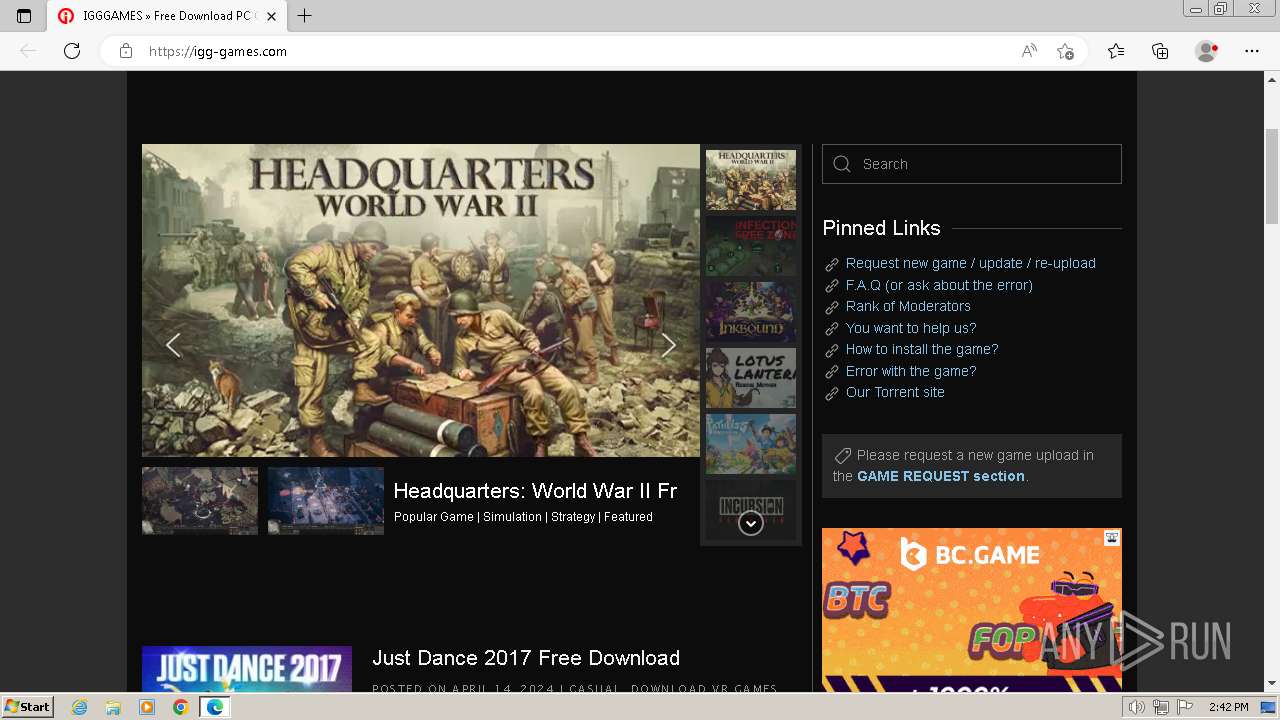Open Featured category link

click(628, 517)
